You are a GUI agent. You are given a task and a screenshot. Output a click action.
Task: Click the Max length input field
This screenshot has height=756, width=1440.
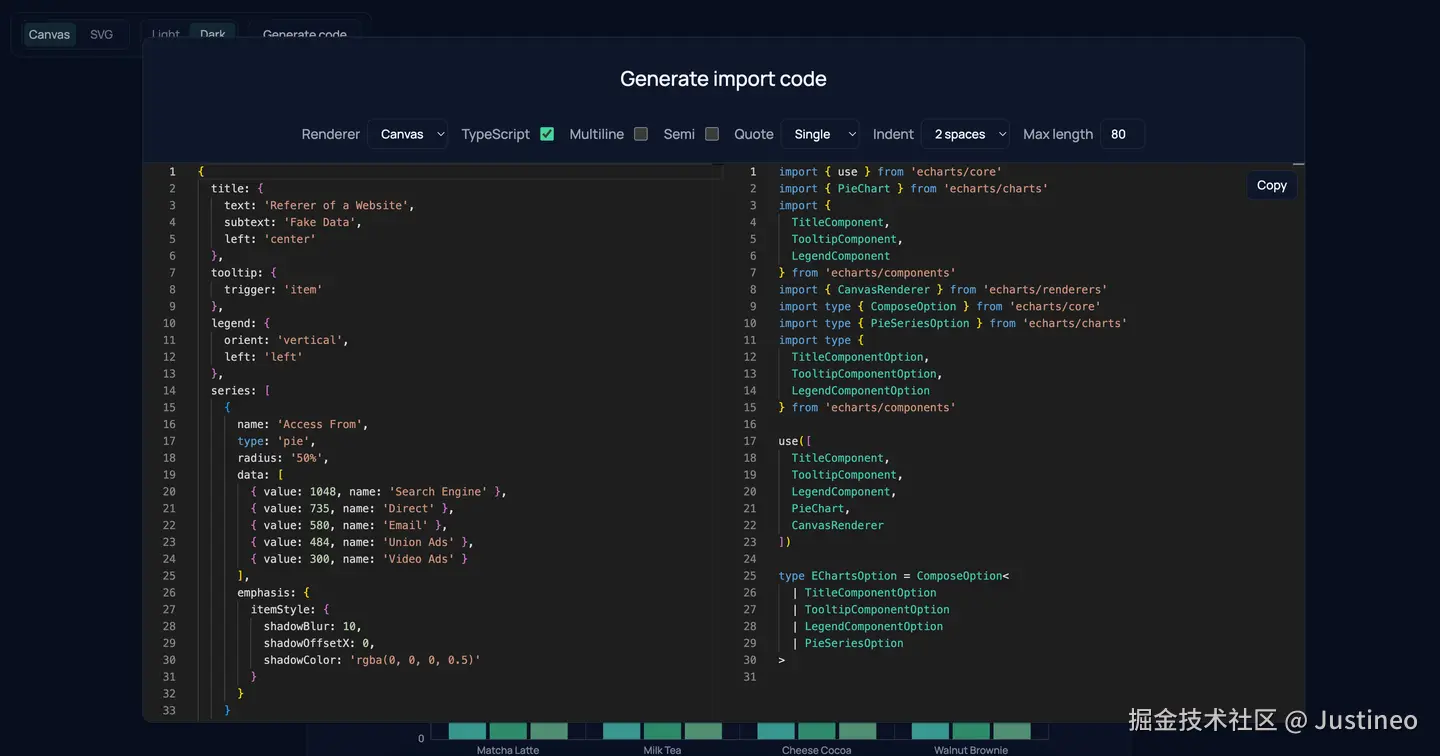coord(1122,134)
